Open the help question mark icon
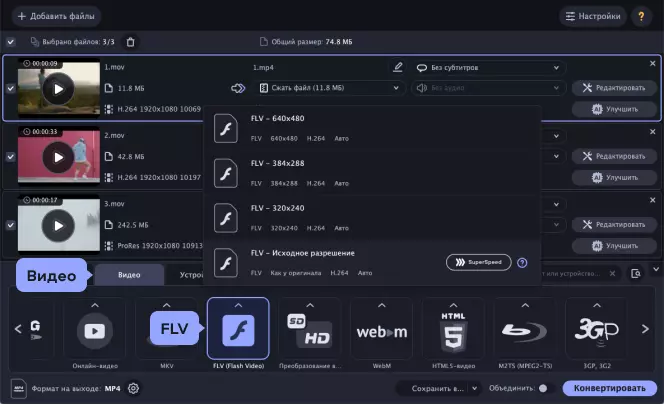 point(641,16)
